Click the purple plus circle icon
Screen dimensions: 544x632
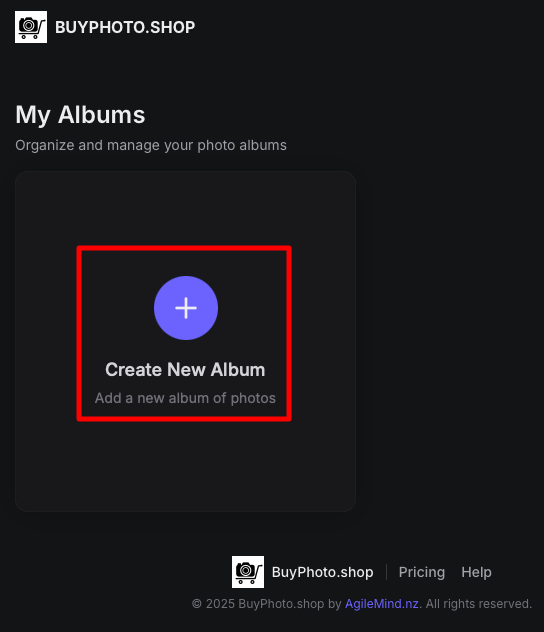point(186,308)
